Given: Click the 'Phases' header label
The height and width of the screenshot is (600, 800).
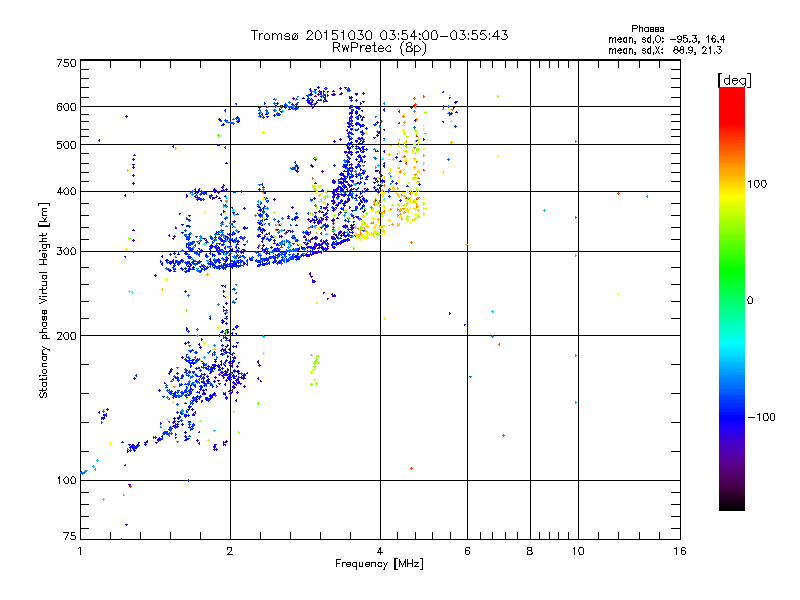Looking at the screenshot, I should [647, 29].
